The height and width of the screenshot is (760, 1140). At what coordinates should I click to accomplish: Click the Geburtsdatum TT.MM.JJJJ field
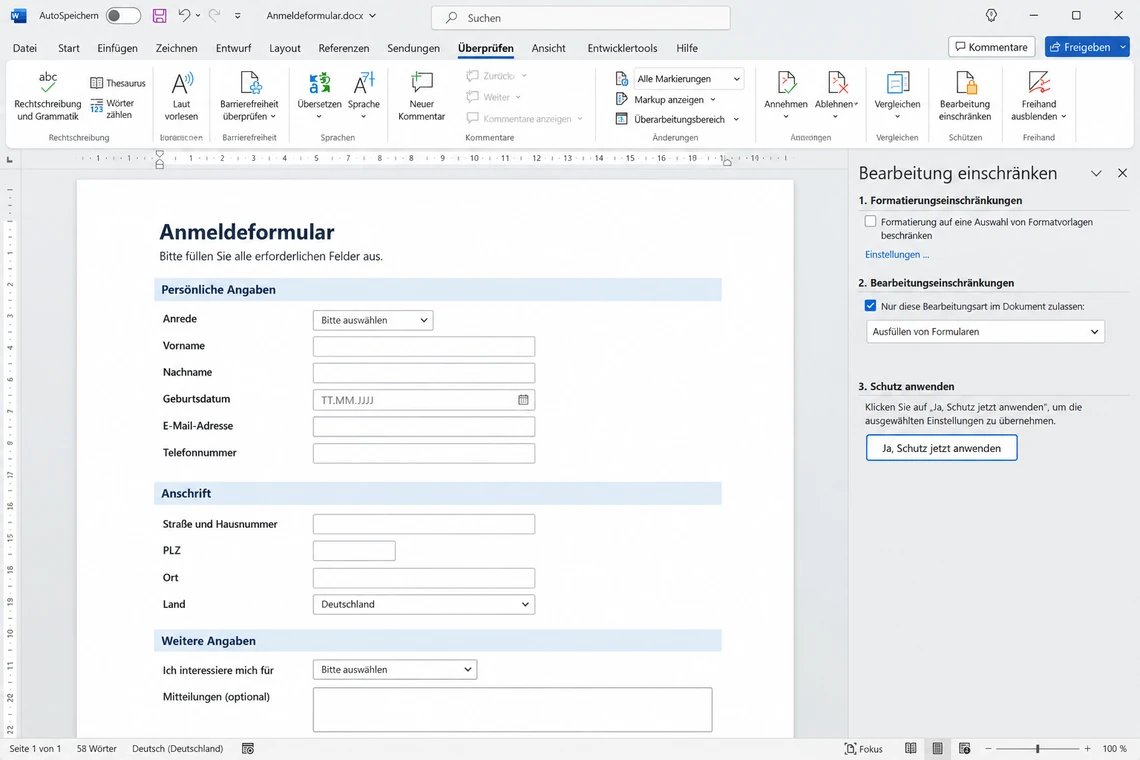pyautogui.click(x=424, y=399)
